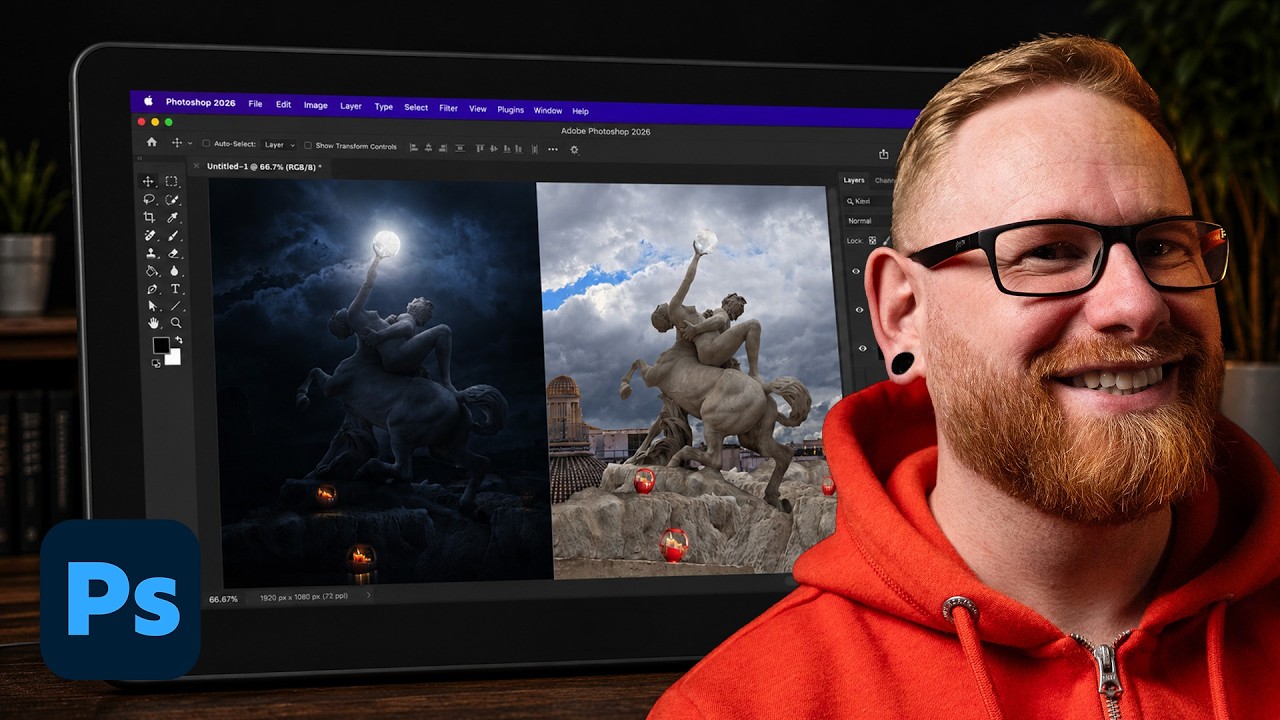Open the View menu
This screenshot has width=1280, height=720.
coord(478,109)
